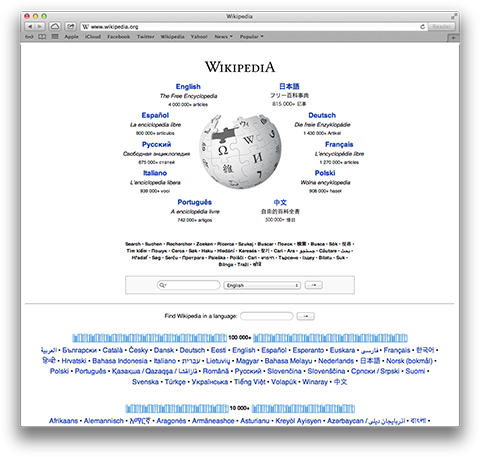This screenshot has width=480, height=457.
Task: Open Français Wikipedia near the globe
Action: point(339,144)
